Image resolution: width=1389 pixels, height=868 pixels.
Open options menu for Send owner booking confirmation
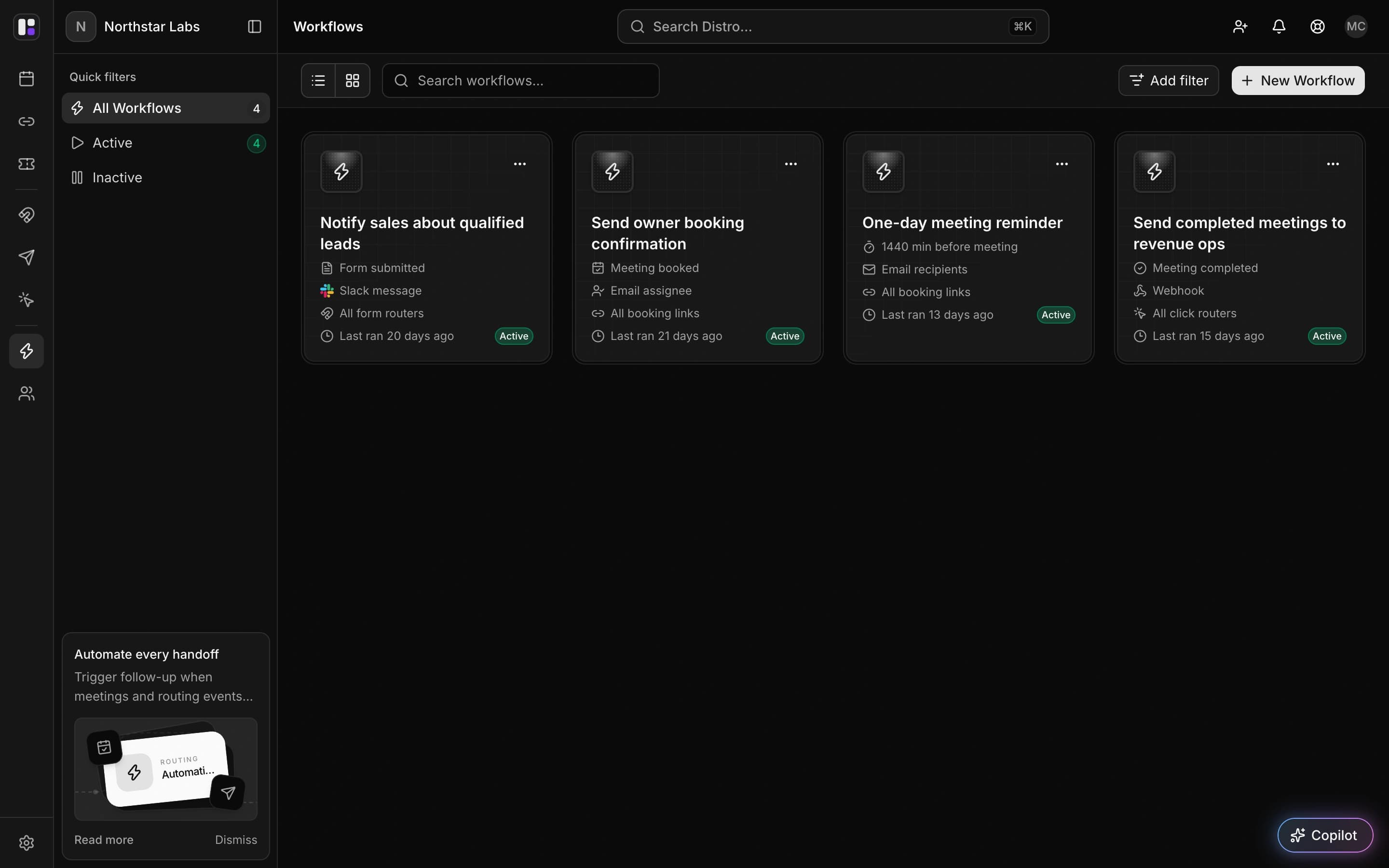tap(790, 164)
